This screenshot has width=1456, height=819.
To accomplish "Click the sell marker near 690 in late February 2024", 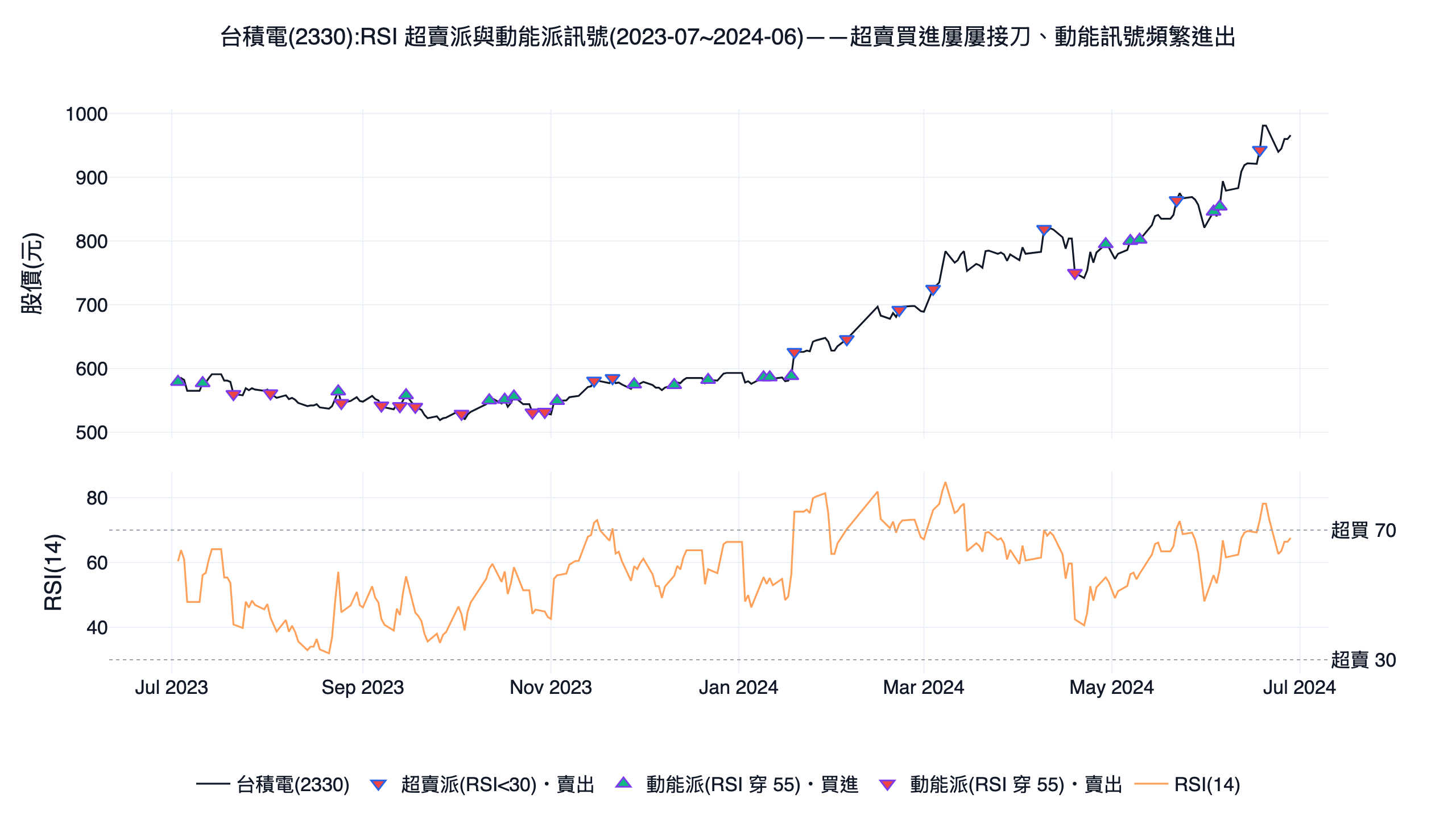I will (x=899, y=311).
